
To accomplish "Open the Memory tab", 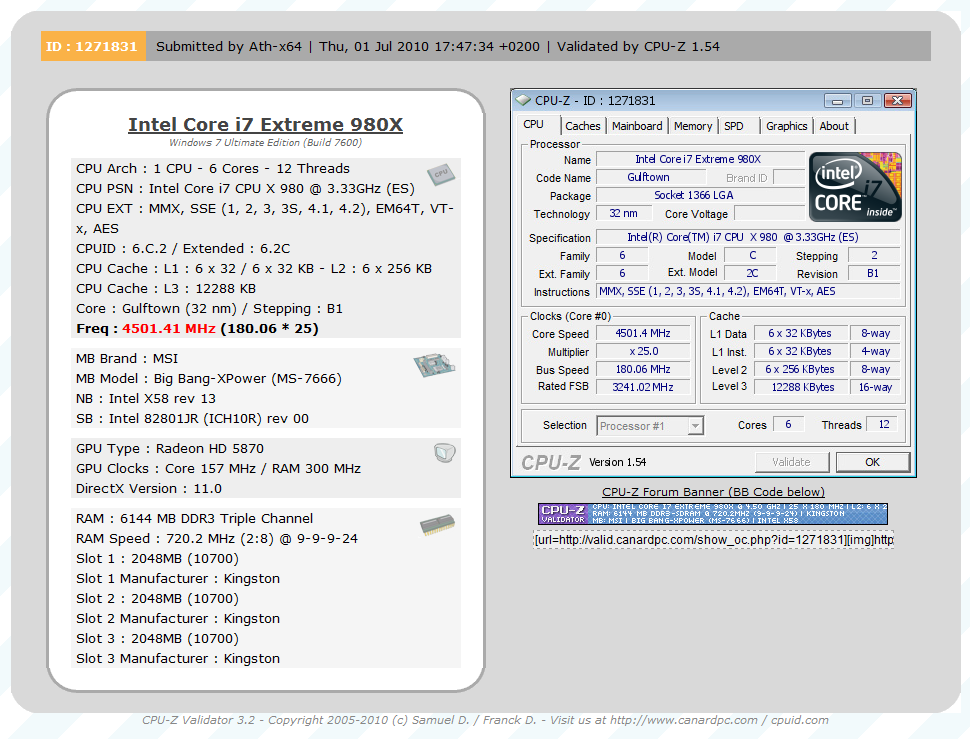I will [693, 126].
